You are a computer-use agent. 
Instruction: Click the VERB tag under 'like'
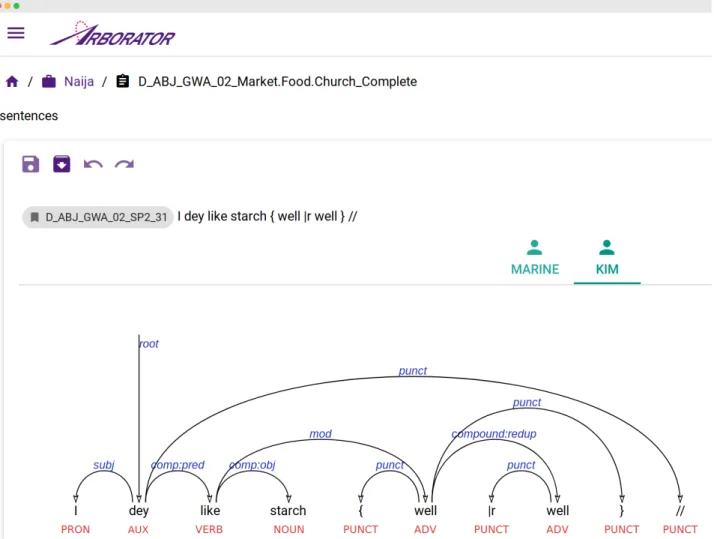click(209, 529)
